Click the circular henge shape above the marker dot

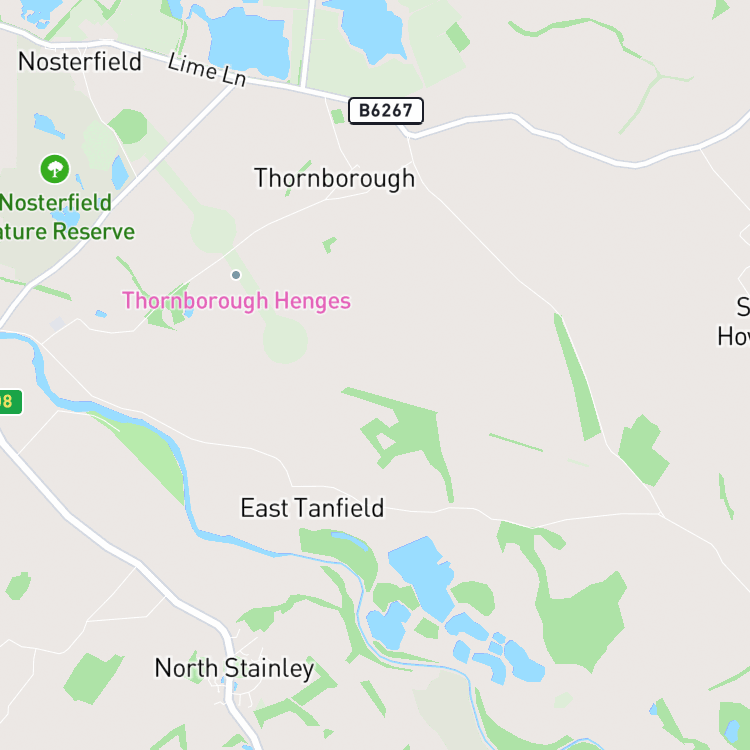(x=213, y=230)
